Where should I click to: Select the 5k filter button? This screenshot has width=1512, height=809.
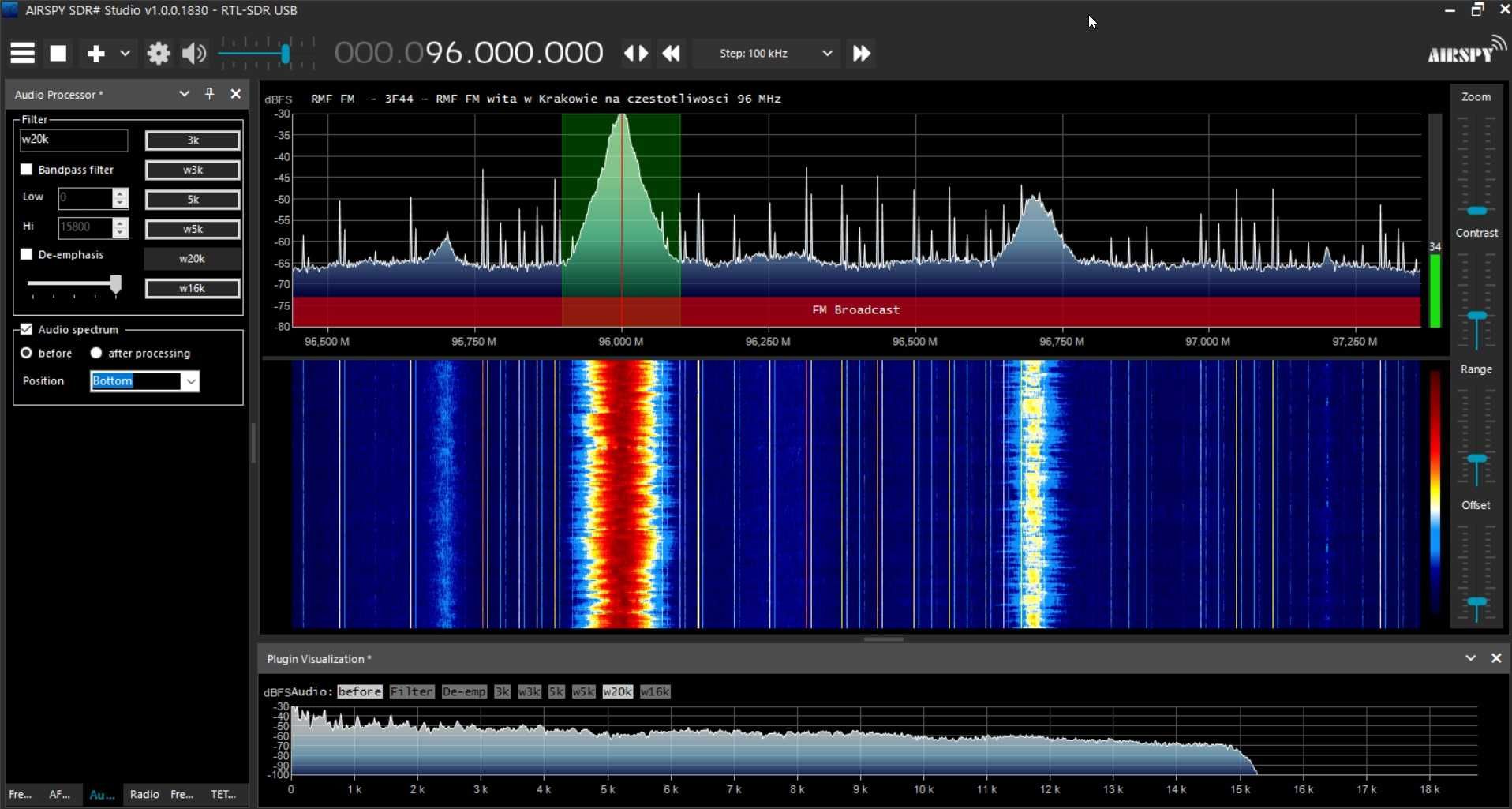tap(193, 200)
